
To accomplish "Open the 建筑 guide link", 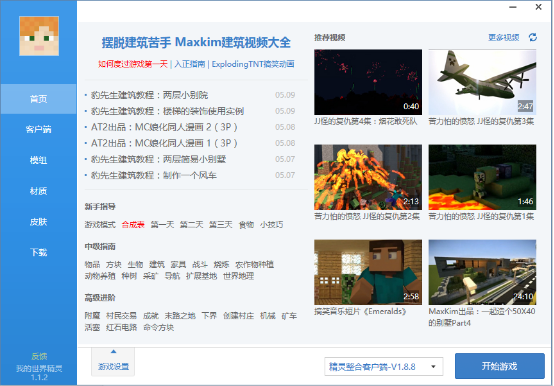I will (157, 265).
